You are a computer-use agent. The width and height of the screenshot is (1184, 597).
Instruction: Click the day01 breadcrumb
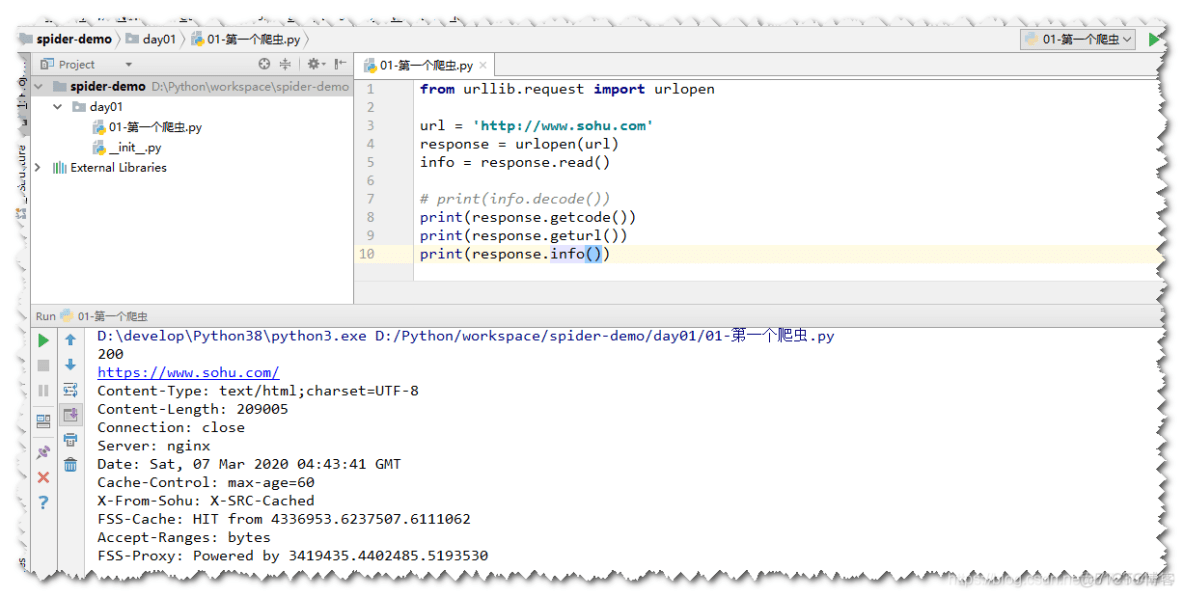click(151, 39)
